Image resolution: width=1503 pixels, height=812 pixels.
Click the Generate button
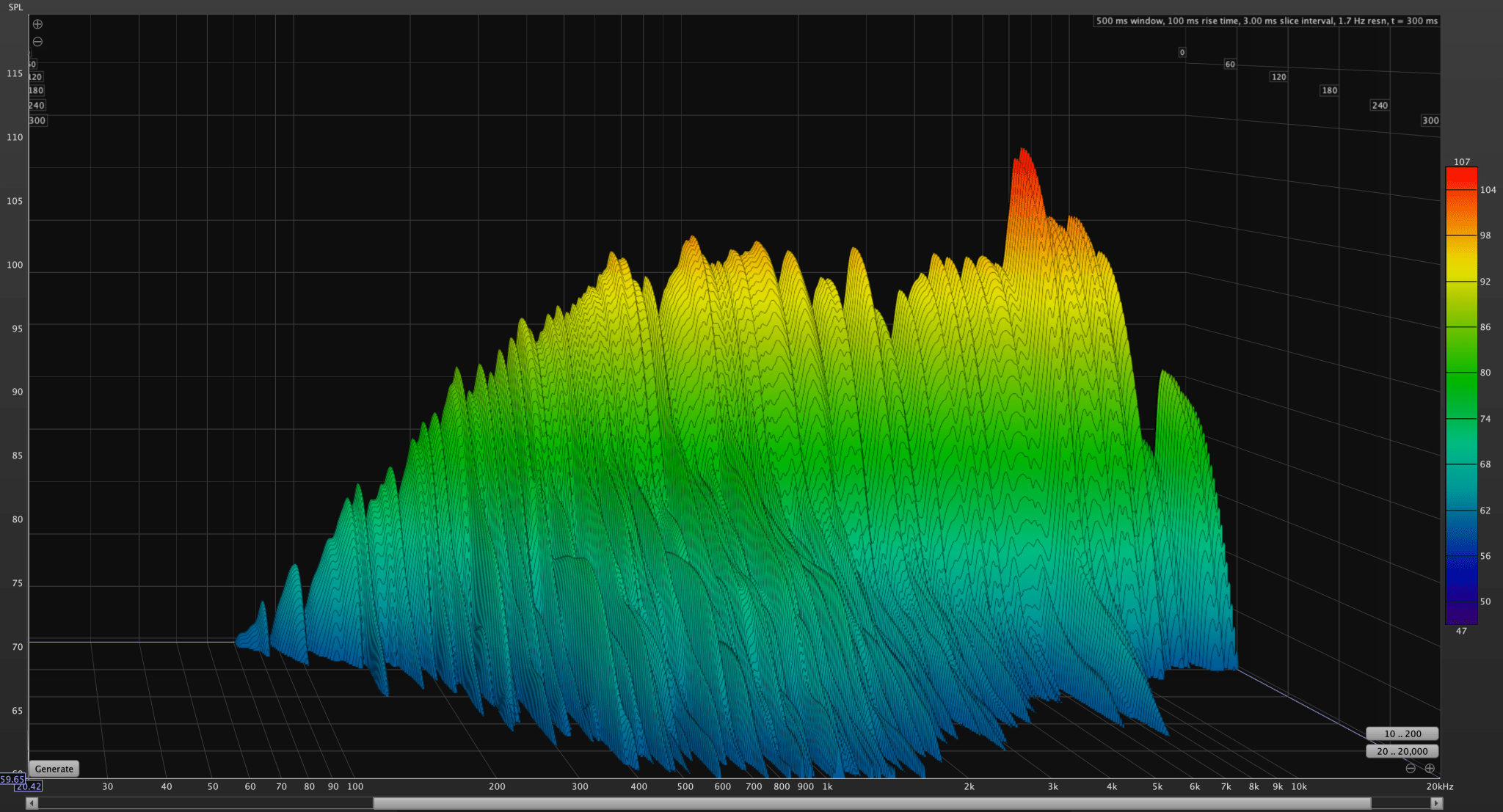(54, 769)
